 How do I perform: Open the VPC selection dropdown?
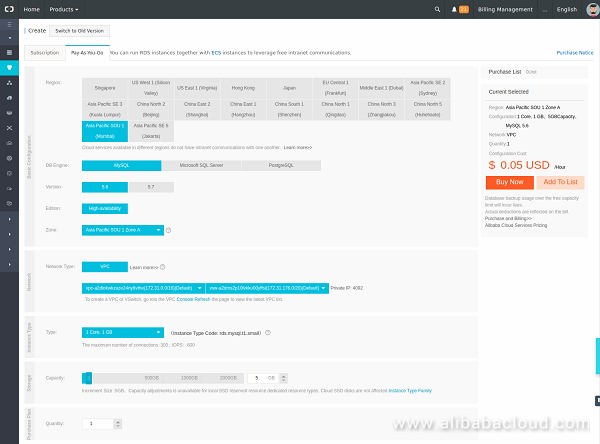click(x=143, y=288)
